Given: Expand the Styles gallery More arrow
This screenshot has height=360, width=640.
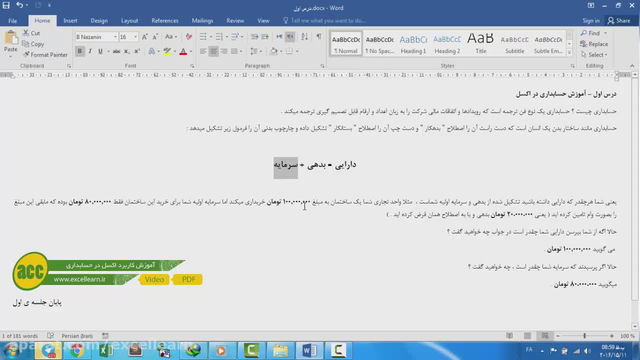Looking at the screenshot, I should [569, 53].
